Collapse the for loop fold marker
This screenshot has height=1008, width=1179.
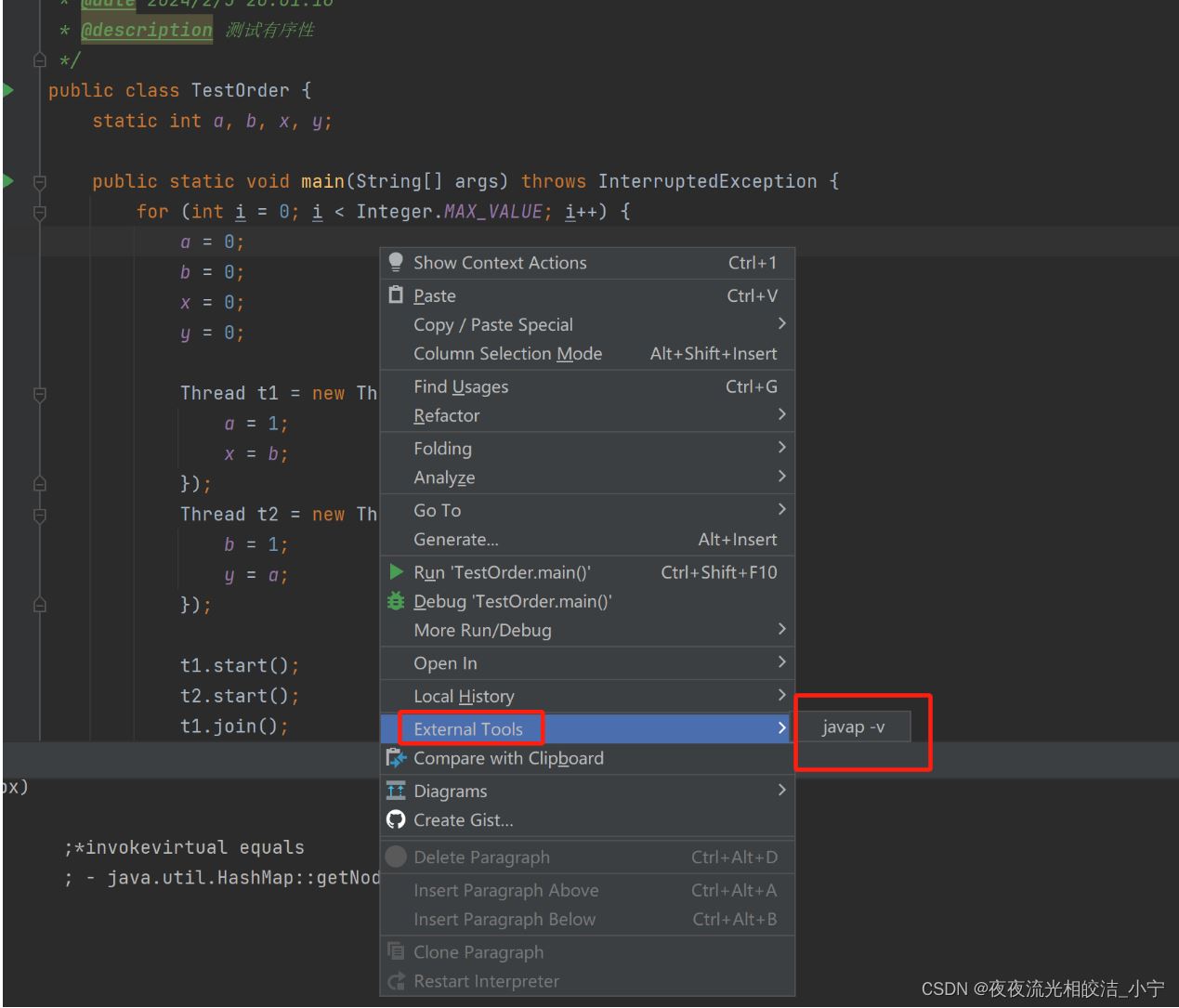(40, 213)
